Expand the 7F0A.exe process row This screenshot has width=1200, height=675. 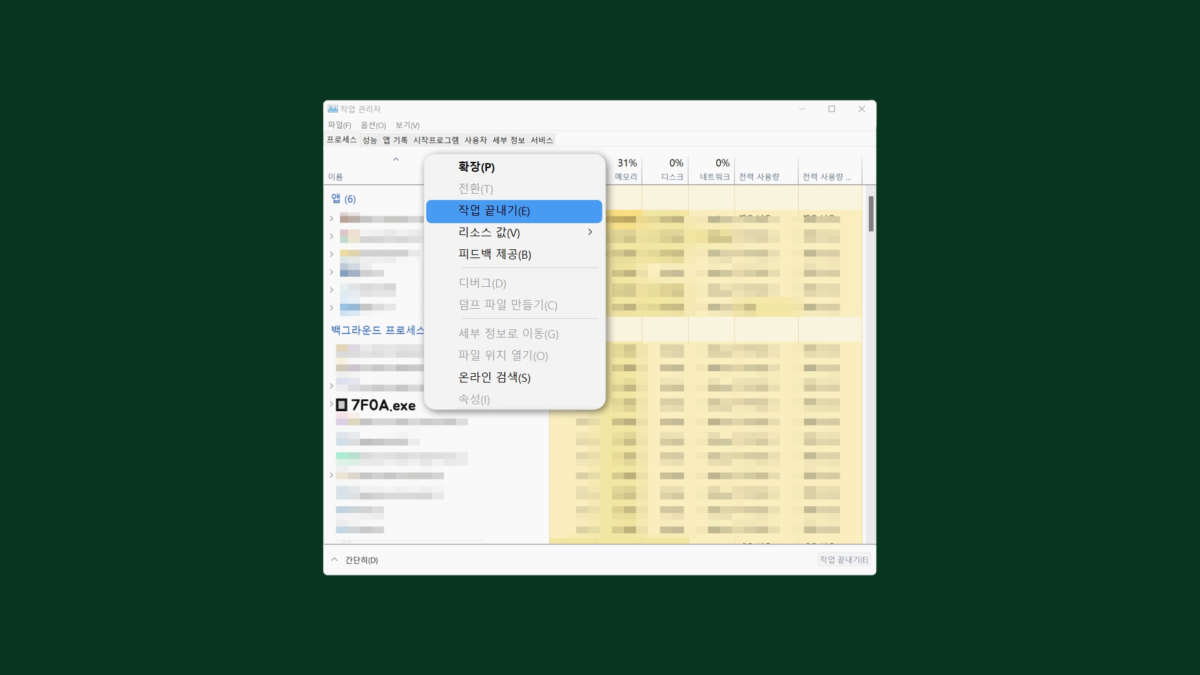[x=331, y=405]
